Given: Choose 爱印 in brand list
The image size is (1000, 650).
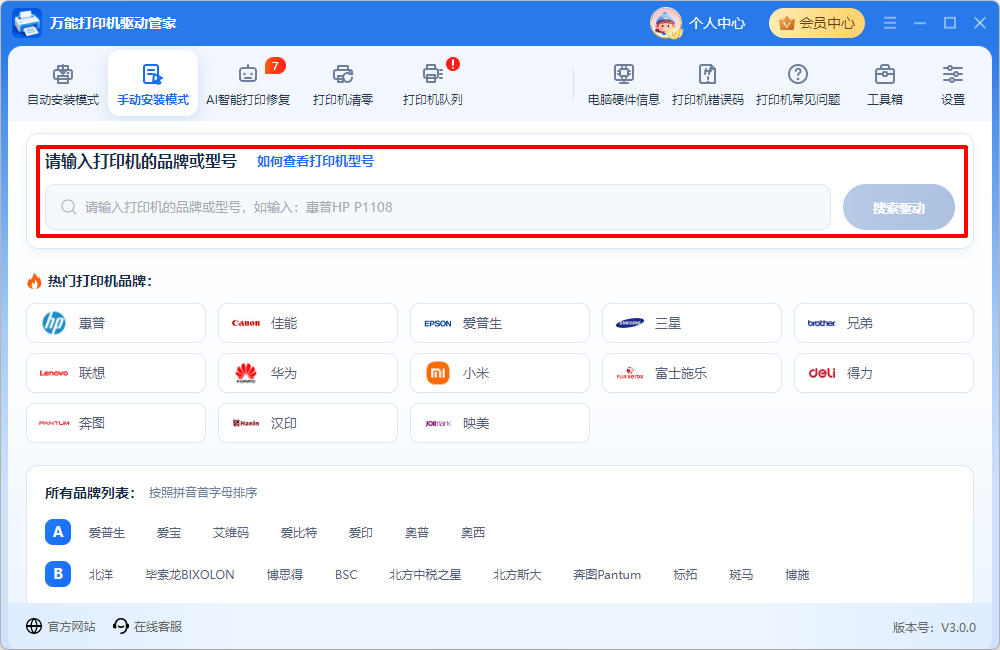Looking at the screenshot, I should point(361,533).
